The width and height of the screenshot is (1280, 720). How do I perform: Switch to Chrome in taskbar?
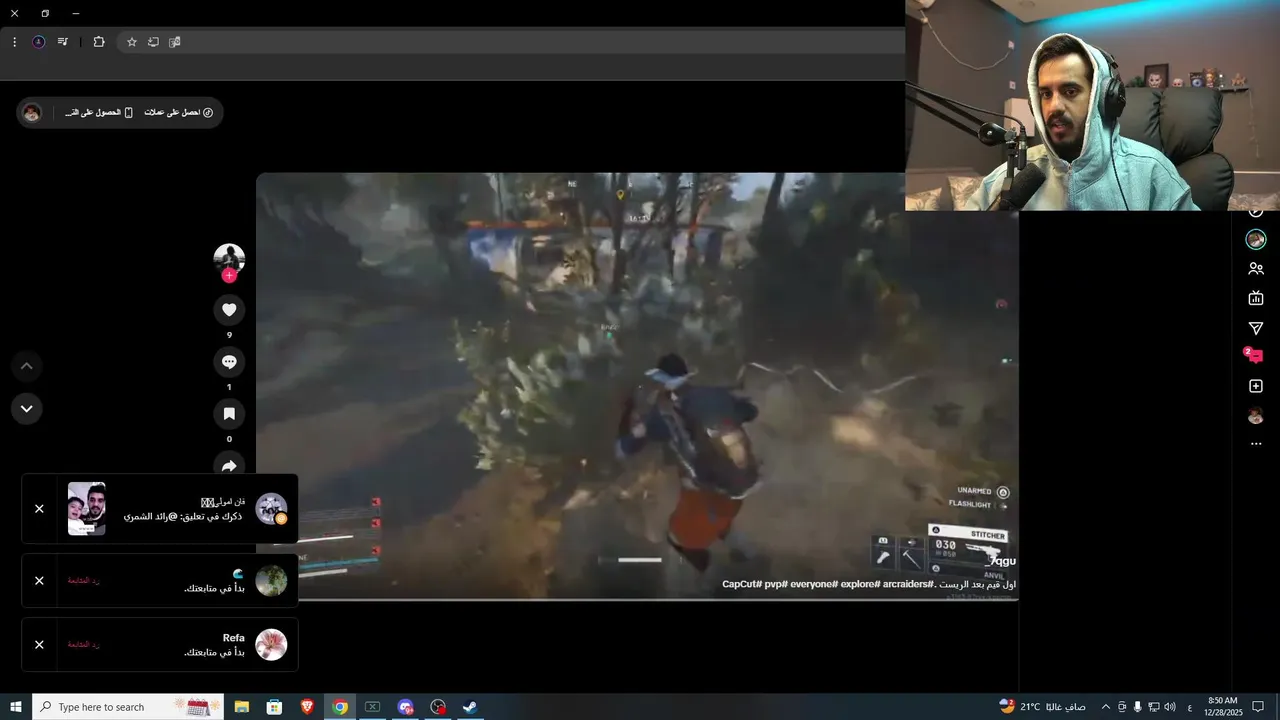(x=340, y=707)
